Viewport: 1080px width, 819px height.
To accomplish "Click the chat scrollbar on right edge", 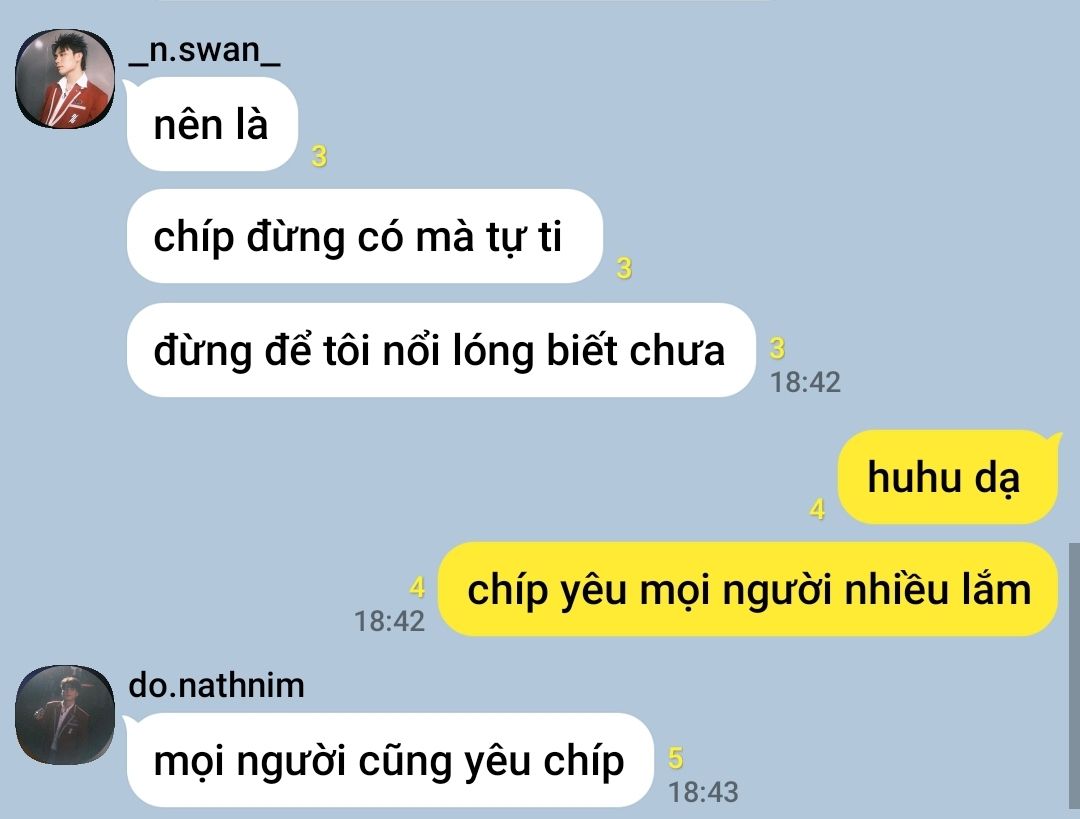I will 1074,675.
